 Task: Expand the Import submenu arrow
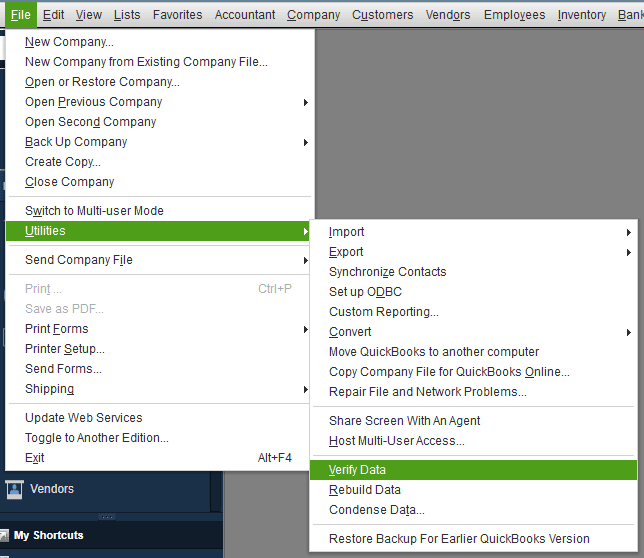629,232
